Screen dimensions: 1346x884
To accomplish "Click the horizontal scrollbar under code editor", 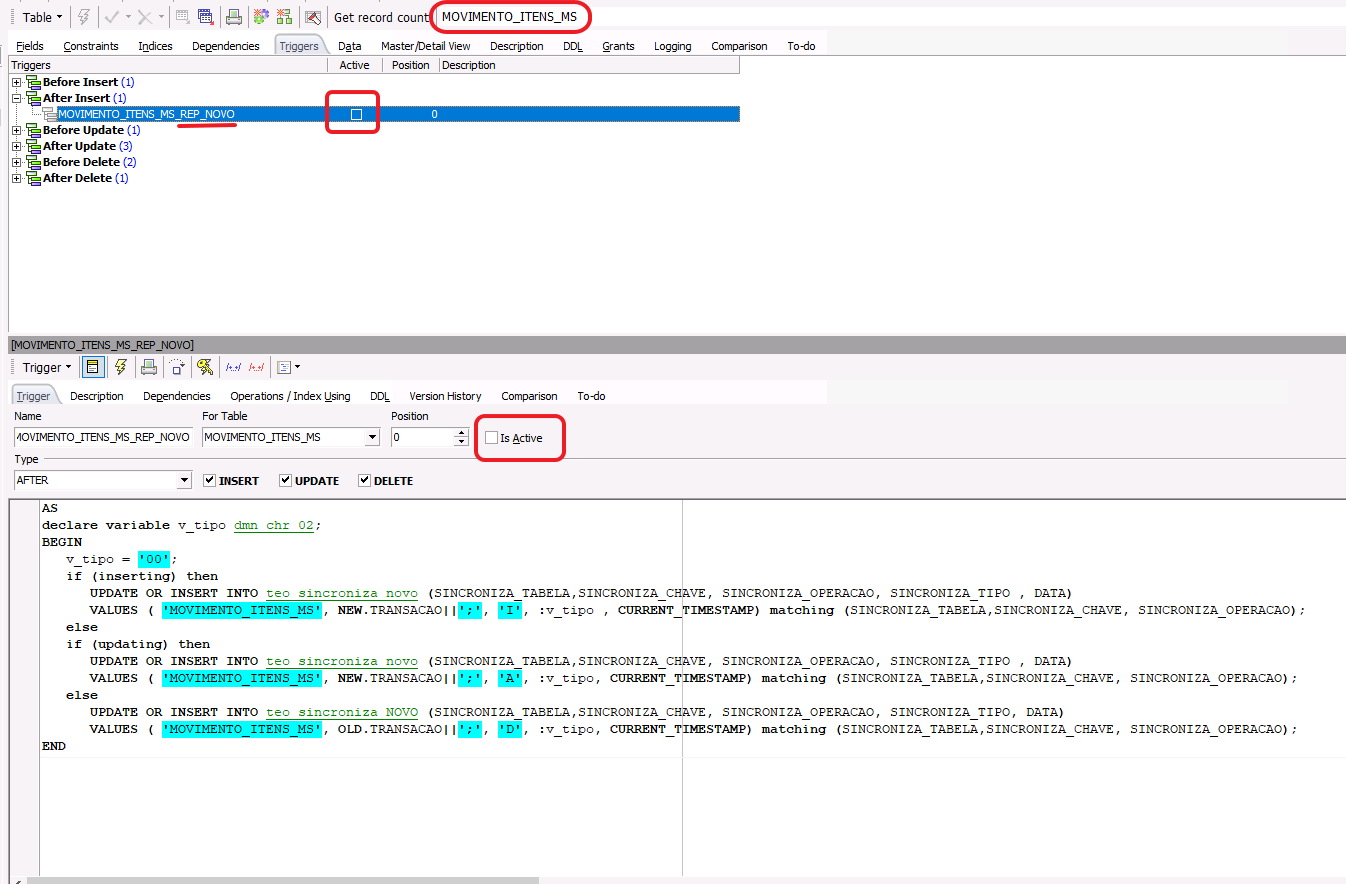I will 283,880.
